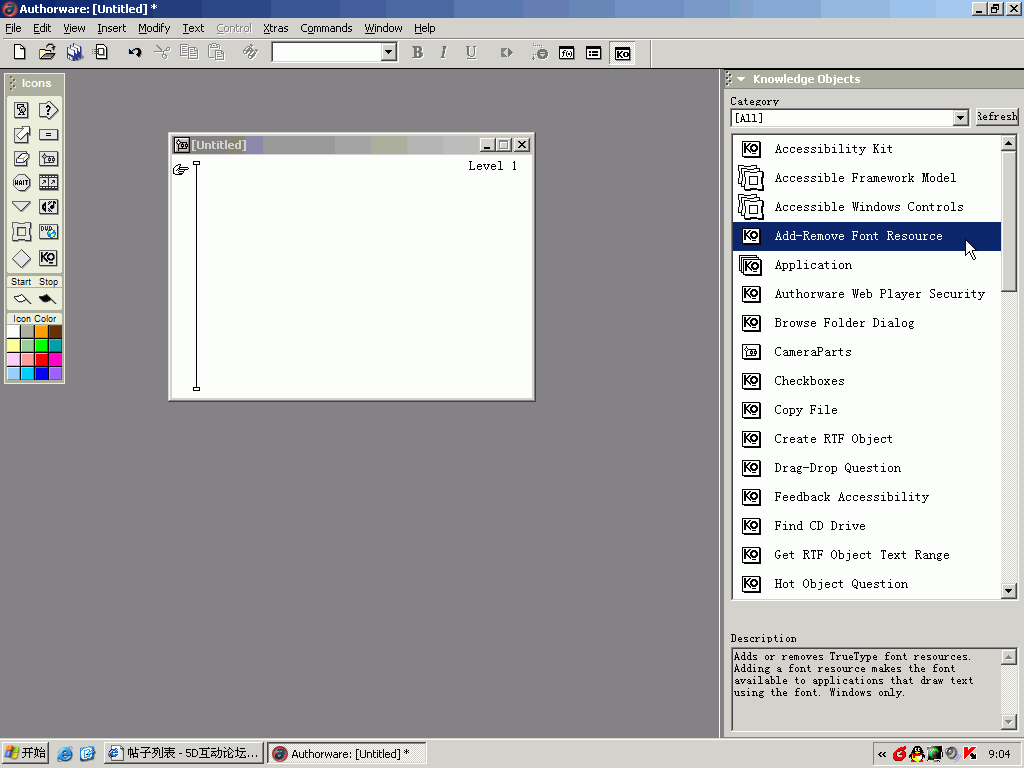Click the Copy toolbar icon
This screenshot has height=768, width=1024.
pyautogui.click(x=189, y=52)
